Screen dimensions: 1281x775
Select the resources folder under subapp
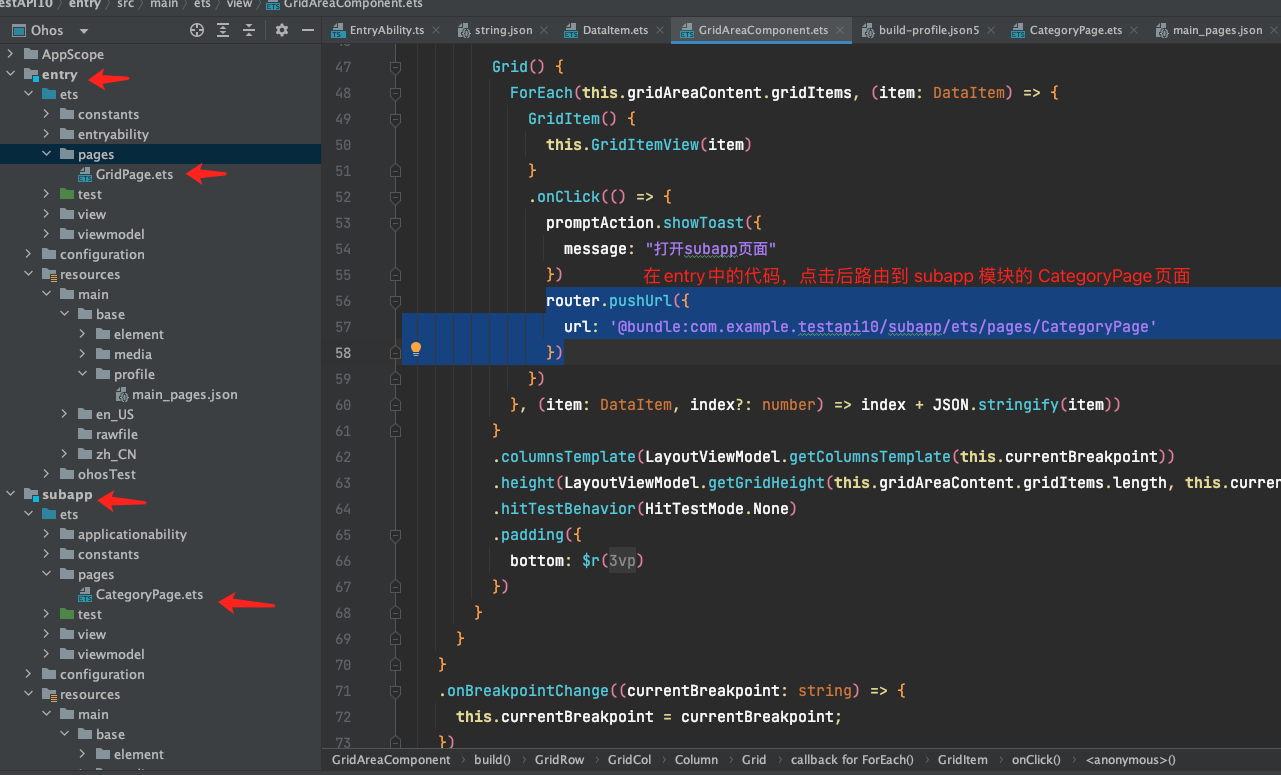tap(90, 694)
